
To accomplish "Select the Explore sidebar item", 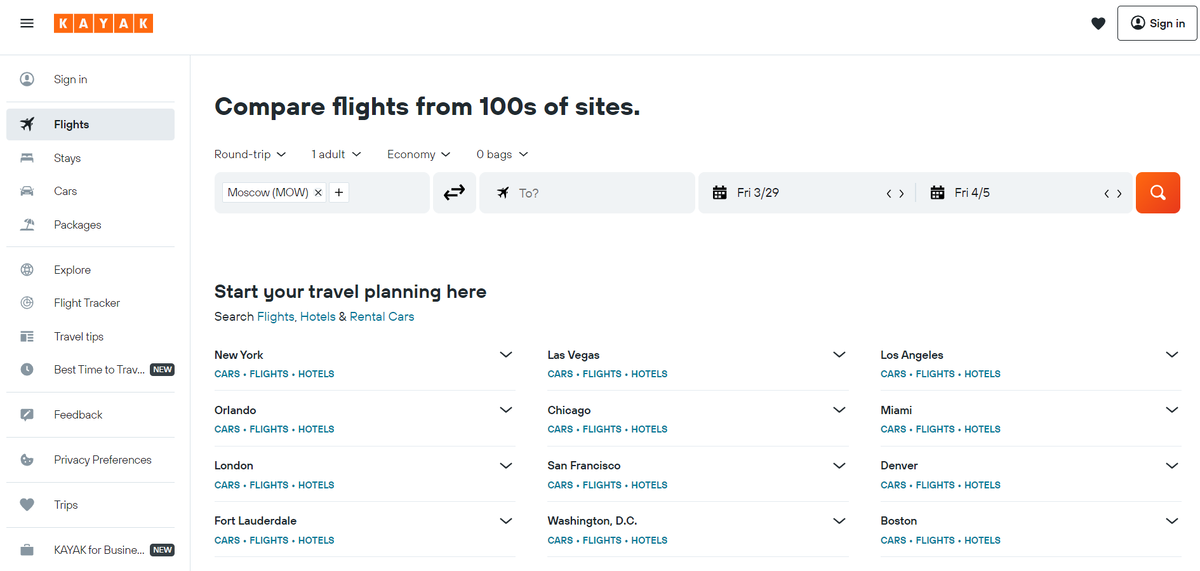I will [72, 270].
